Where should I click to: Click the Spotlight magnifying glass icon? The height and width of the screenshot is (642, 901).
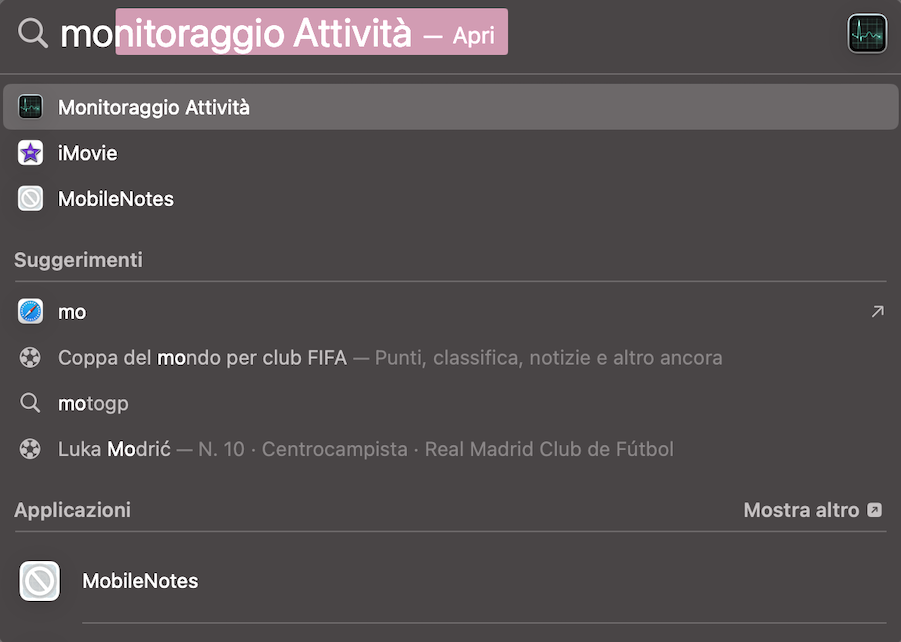coord(33,33)
